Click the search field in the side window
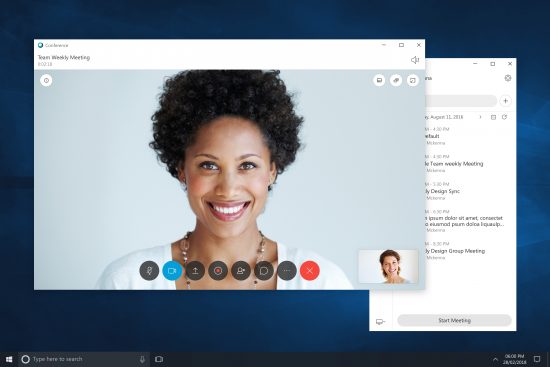 pos(461,101)
